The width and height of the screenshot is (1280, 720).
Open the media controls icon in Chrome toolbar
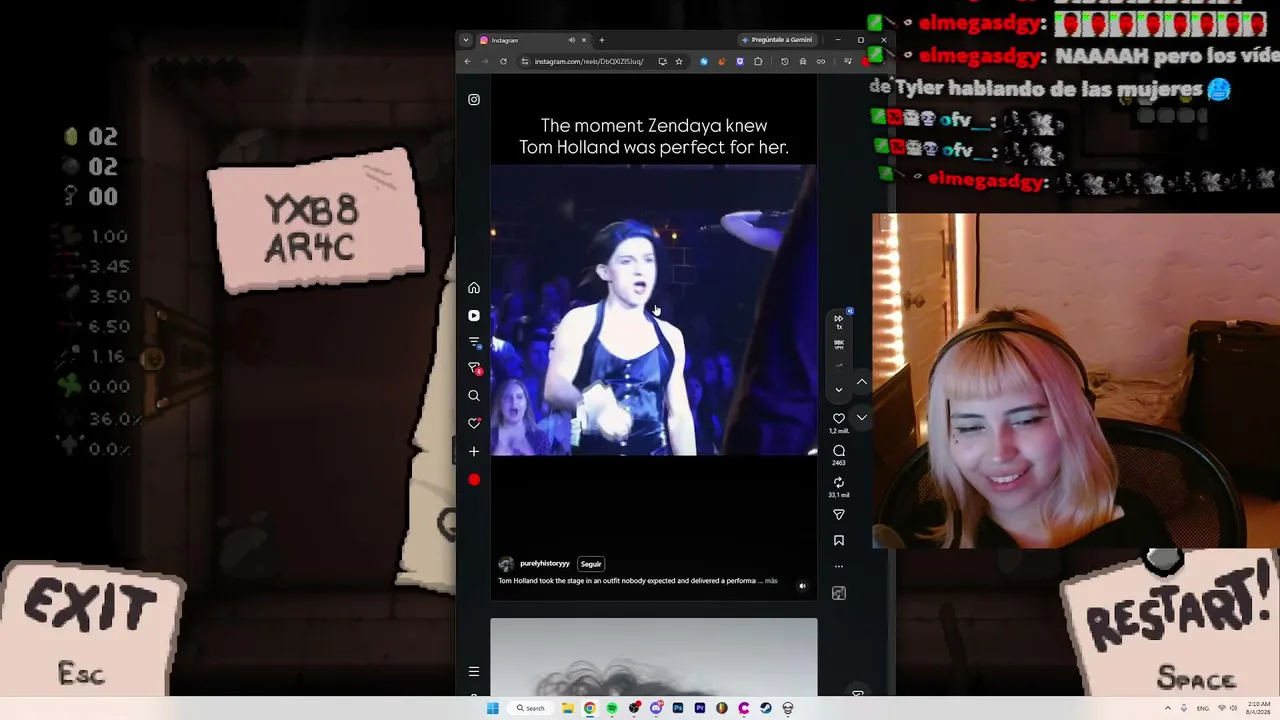pyautogui.click(x=848, y=61)
